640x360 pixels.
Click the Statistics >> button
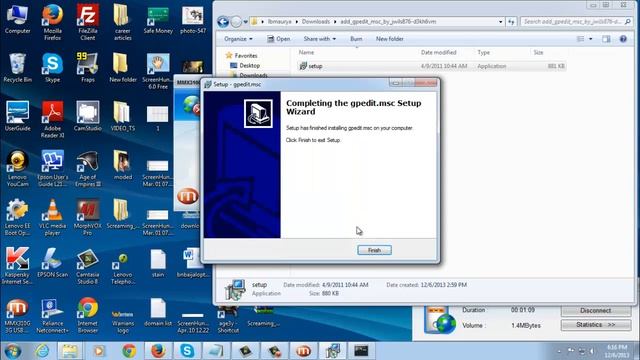pyautogui.click(x=596, y=325)
